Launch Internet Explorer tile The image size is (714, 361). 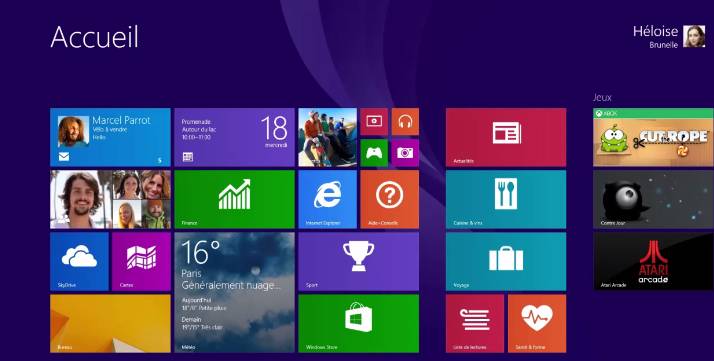tap(327, 199)
